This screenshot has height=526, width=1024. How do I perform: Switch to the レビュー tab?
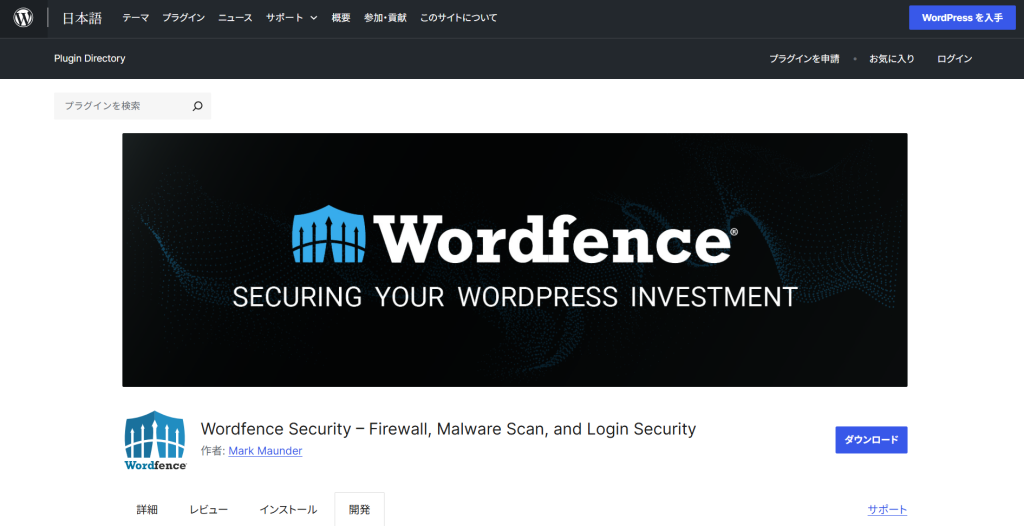[208, 510]
